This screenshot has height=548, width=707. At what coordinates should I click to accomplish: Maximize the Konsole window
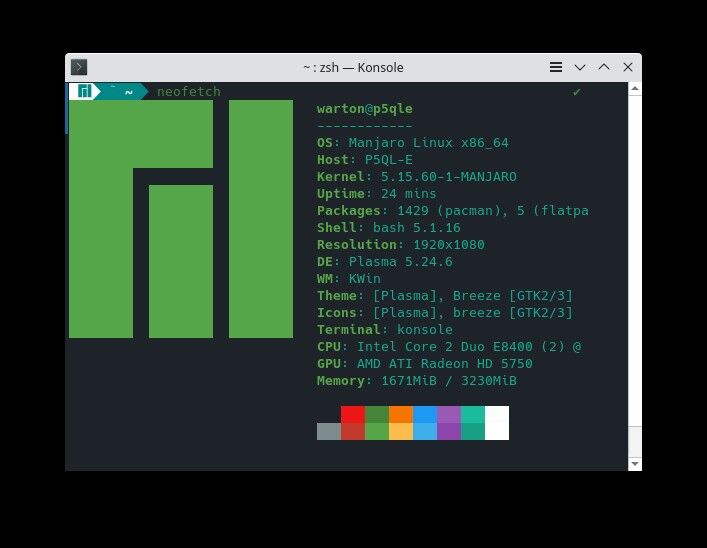click(x=604, y=67)
